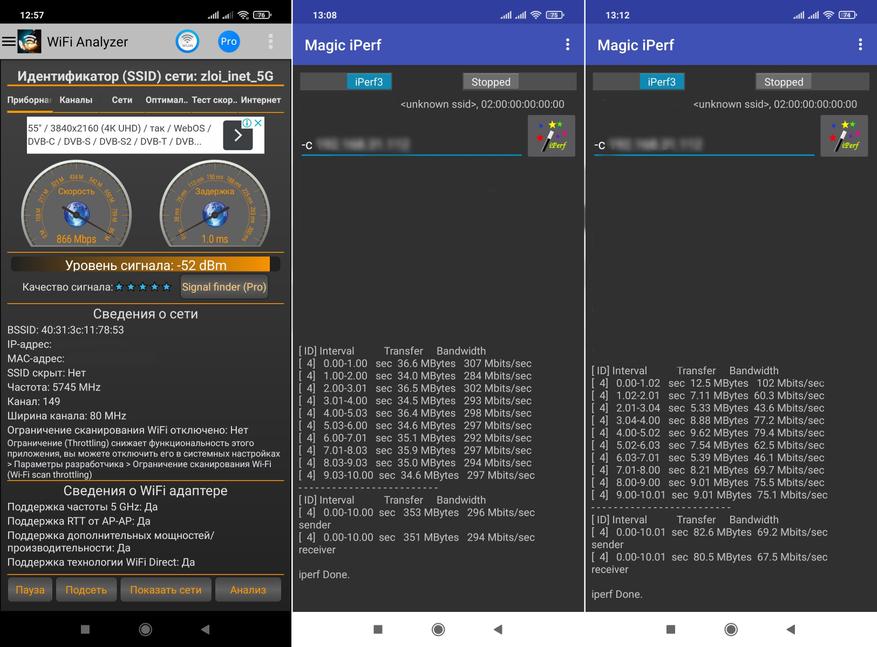Tap Android home circle in WiFi Analyzer screen
Viewport: 877px width, 647px height.
tap(145, 630)
